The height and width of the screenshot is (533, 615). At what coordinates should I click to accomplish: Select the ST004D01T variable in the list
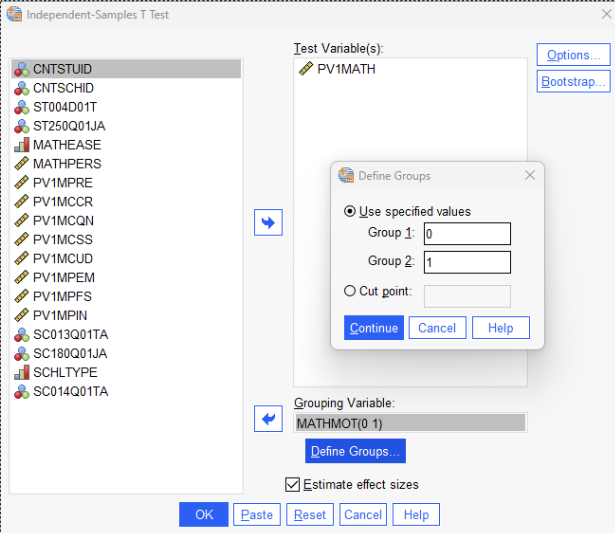tap(65, 107)
